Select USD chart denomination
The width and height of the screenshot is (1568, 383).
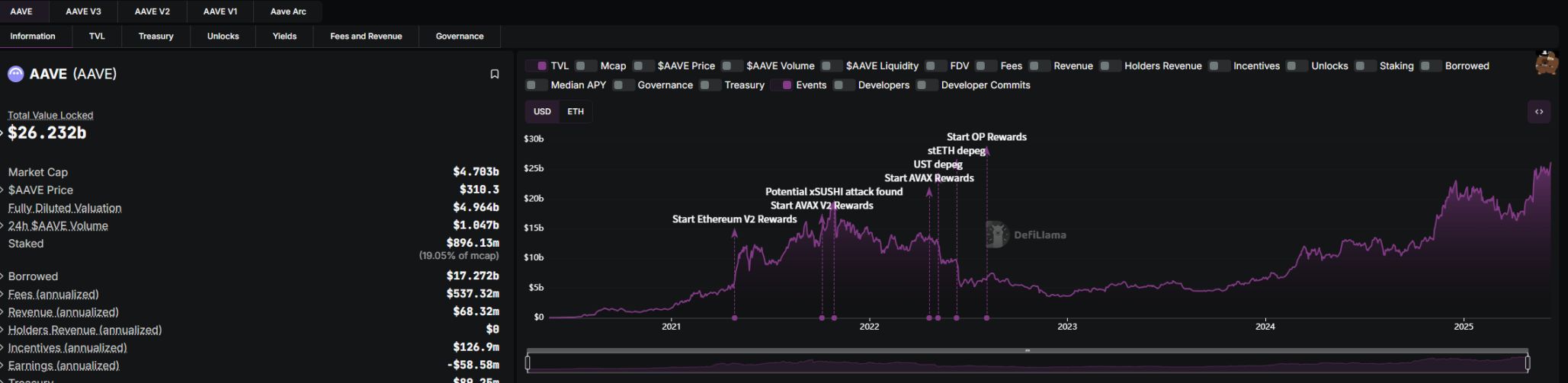(x=542, y=112)
